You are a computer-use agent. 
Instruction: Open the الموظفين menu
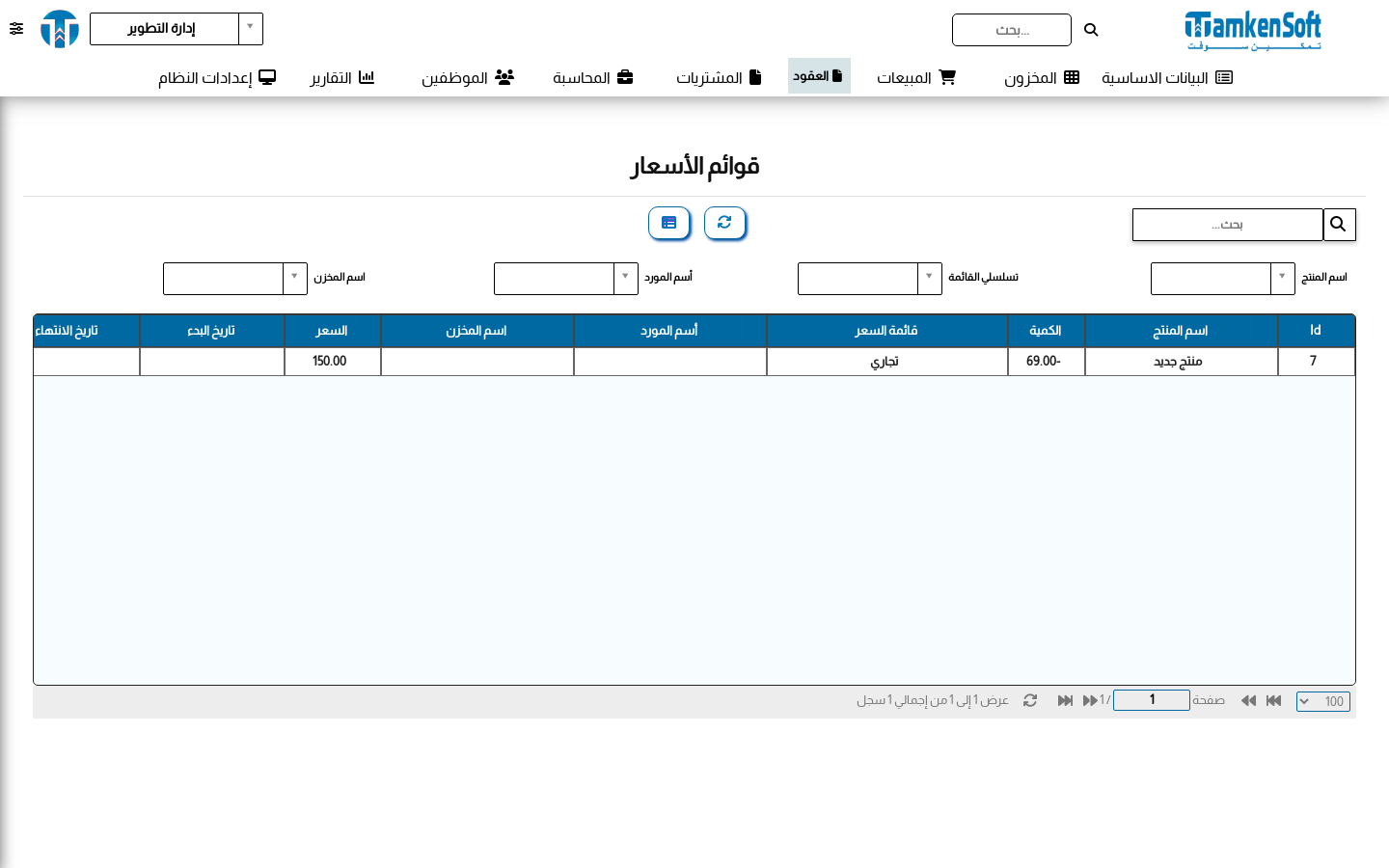coord(468,77)
